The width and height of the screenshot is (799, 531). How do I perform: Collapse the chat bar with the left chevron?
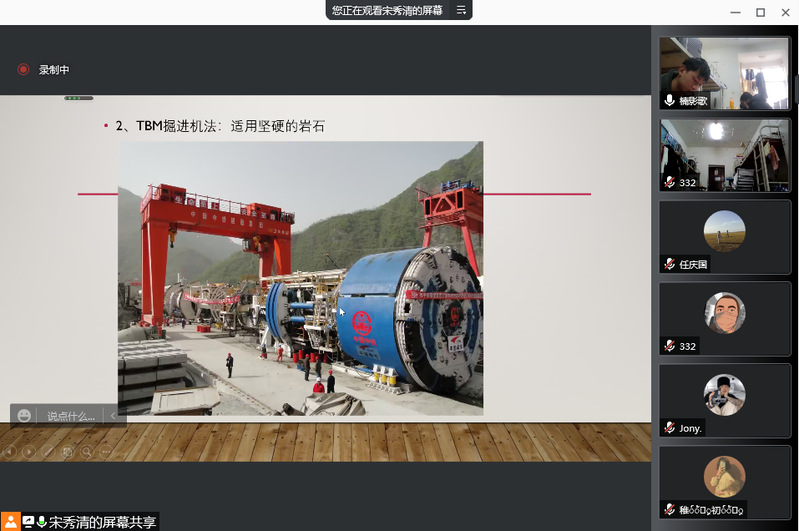[x=114, y=415]
